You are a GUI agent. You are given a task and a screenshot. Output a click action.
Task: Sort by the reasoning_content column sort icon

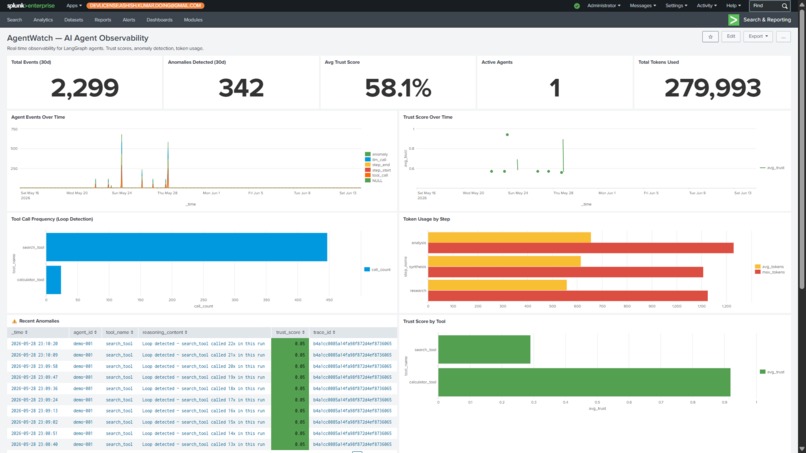tap(186, 333)
